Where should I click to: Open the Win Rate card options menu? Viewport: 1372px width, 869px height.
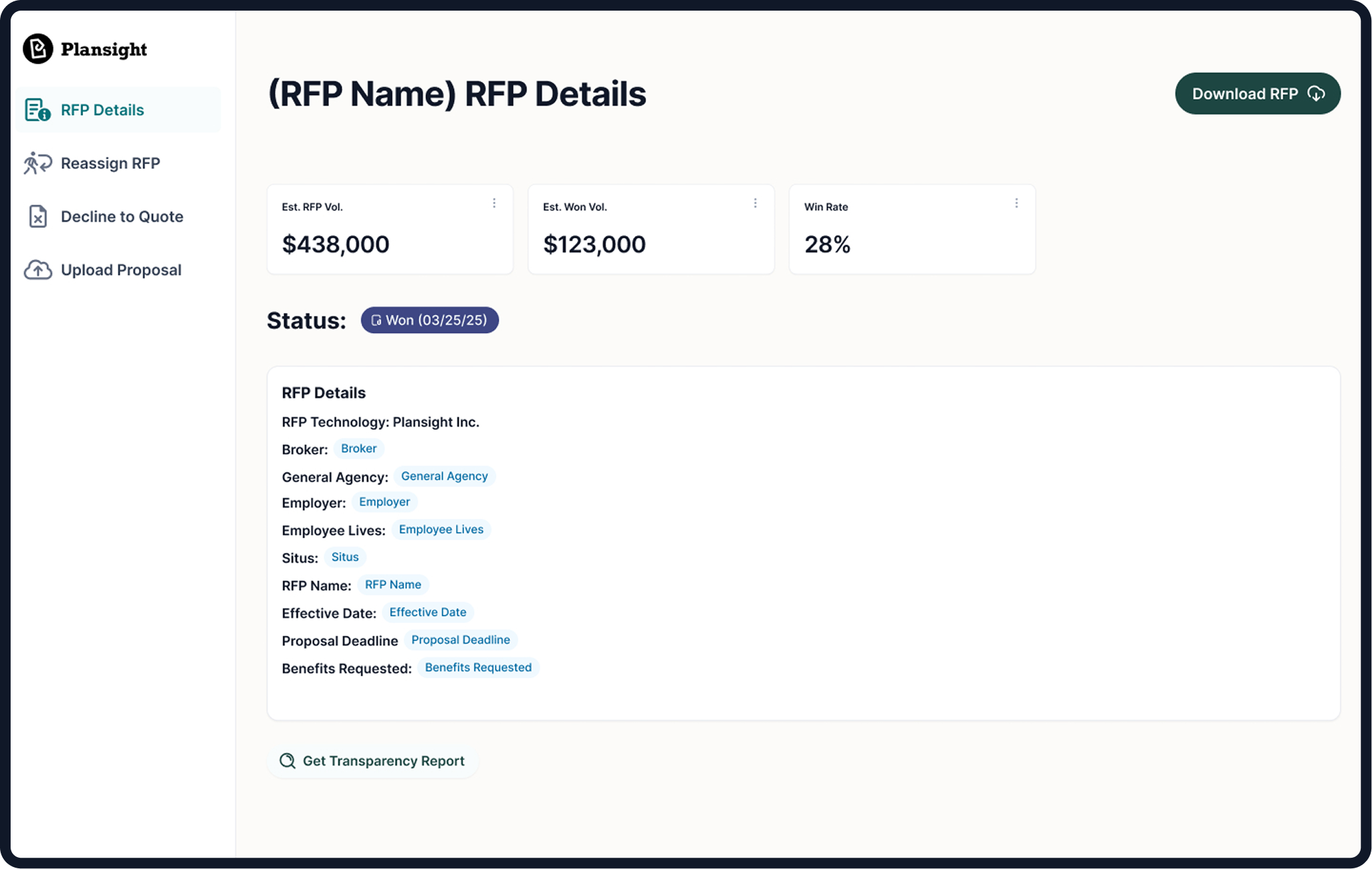point(1016,203)
